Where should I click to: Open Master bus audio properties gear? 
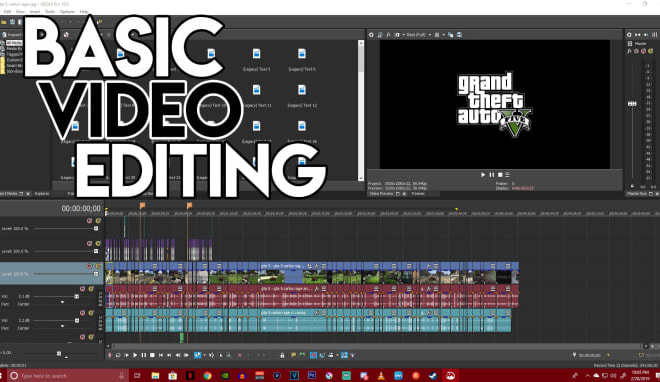(629, 35)
